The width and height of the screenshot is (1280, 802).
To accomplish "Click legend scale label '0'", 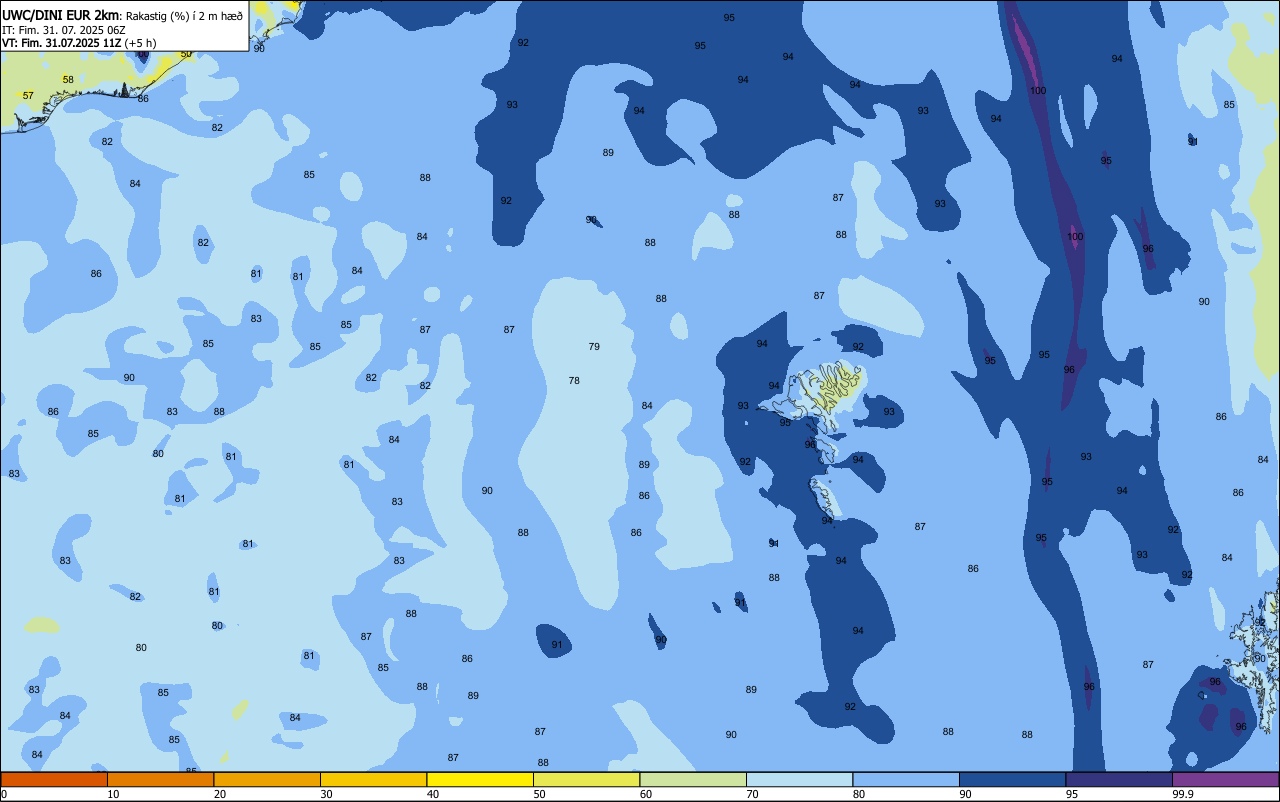I will click(x=4, y=794).
